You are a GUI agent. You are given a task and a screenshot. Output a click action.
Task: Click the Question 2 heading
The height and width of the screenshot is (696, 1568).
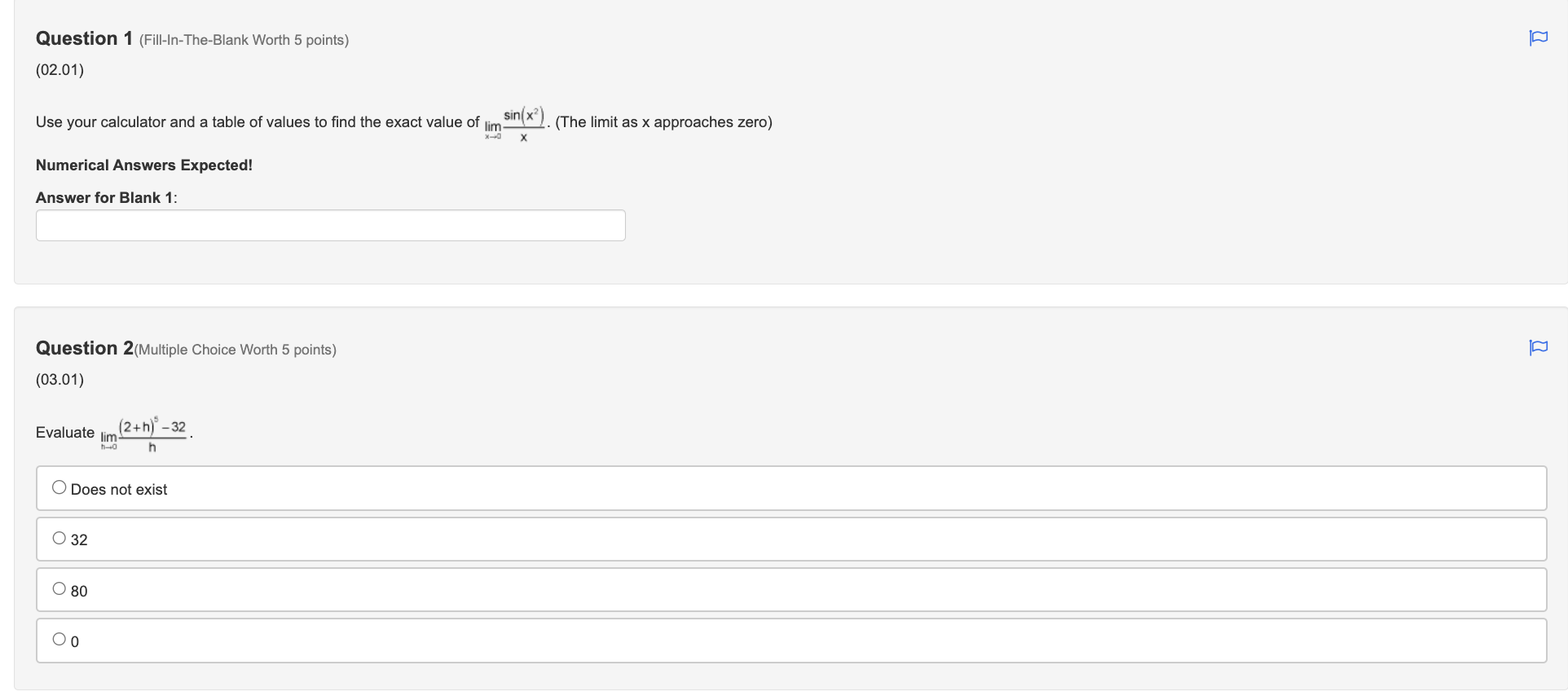[x=83, y=347]
